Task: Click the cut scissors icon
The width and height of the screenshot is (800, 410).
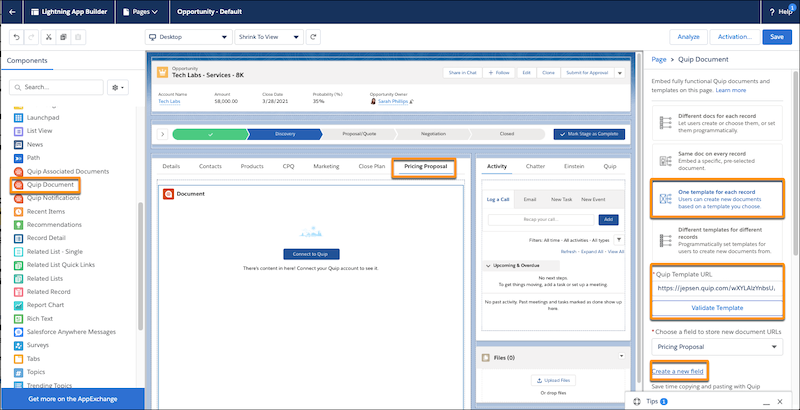Action: tap(46, 37)
